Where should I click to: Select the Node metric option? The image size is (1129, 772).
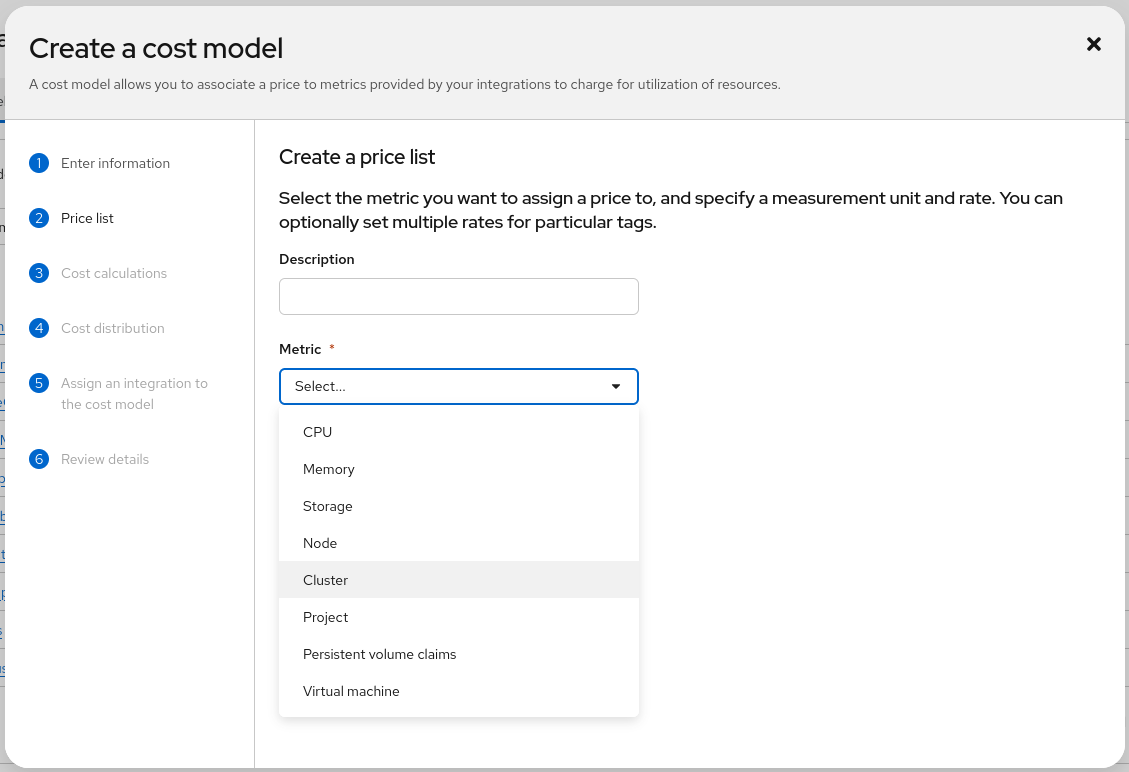pyautogui.click(x=320, y=543)
